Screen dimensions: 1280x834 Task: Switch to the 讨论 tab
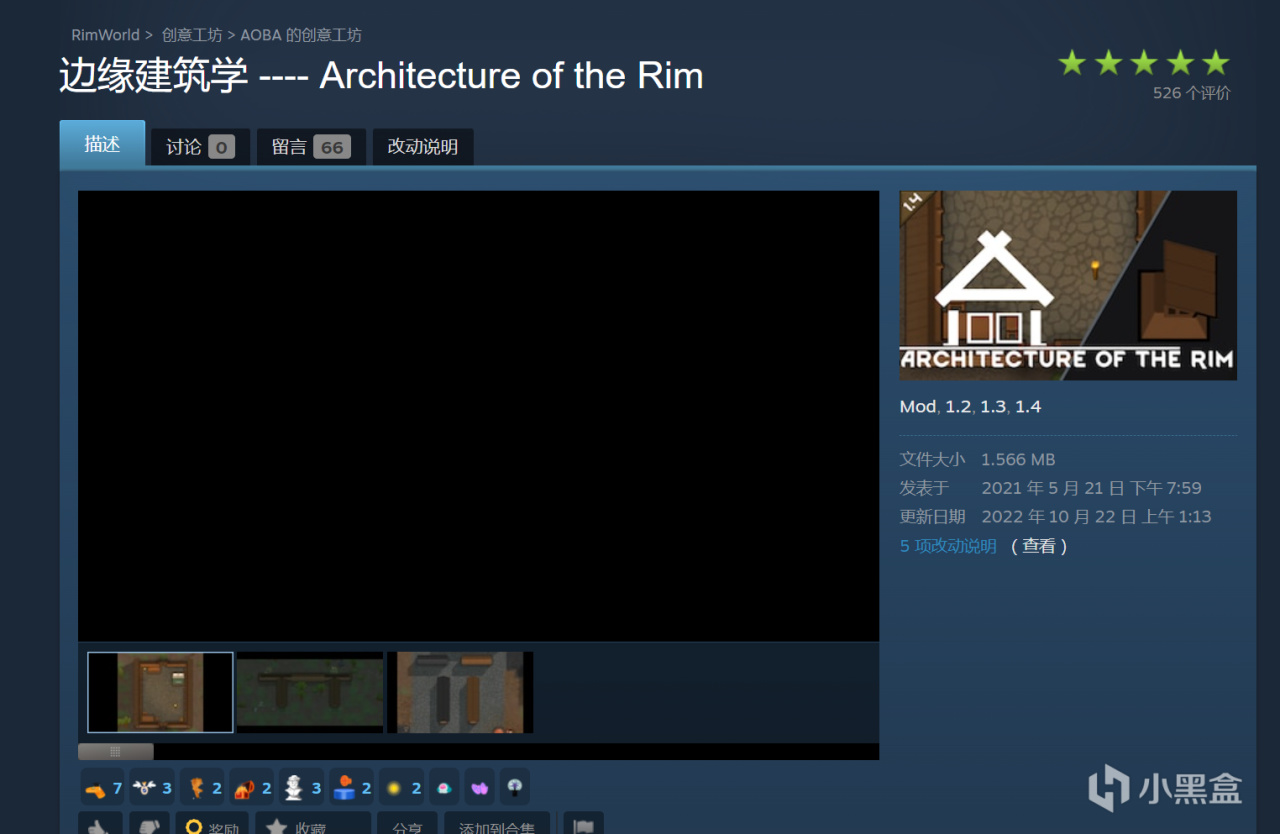[200, 147]
